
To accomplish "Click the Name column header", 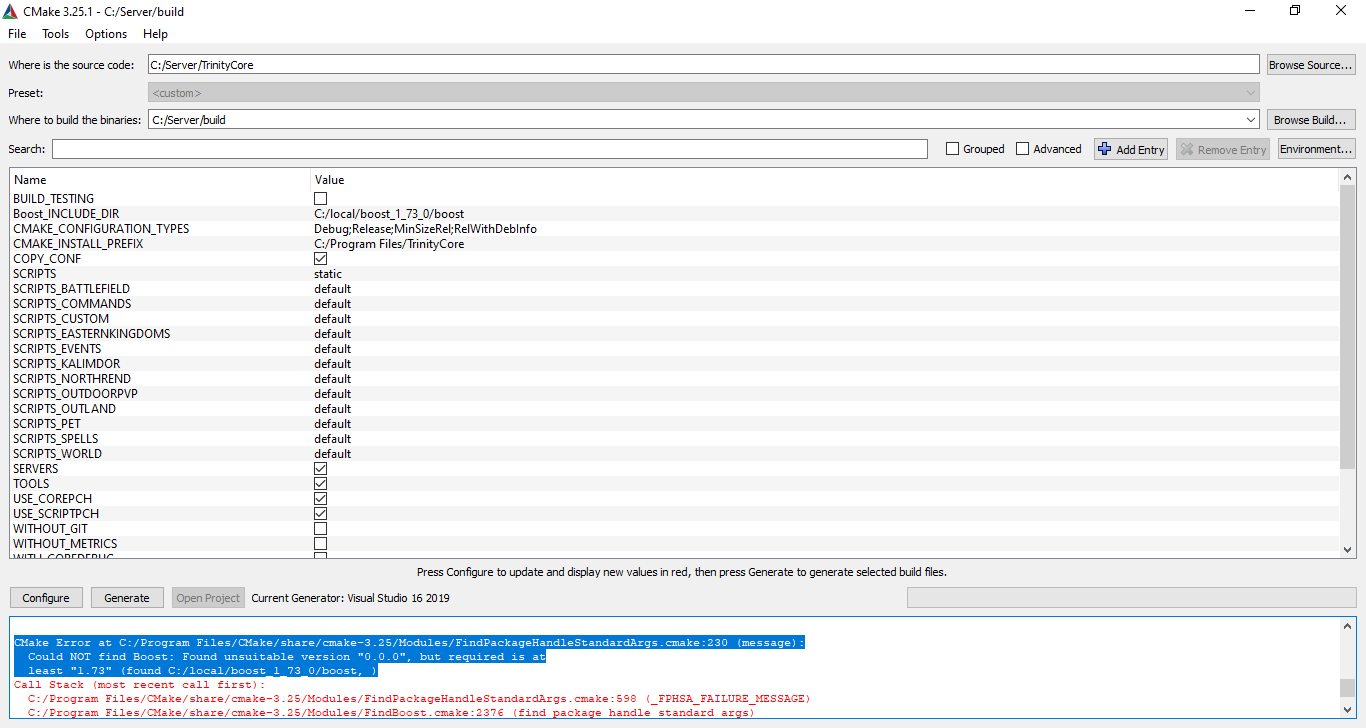I will point(161,180).
